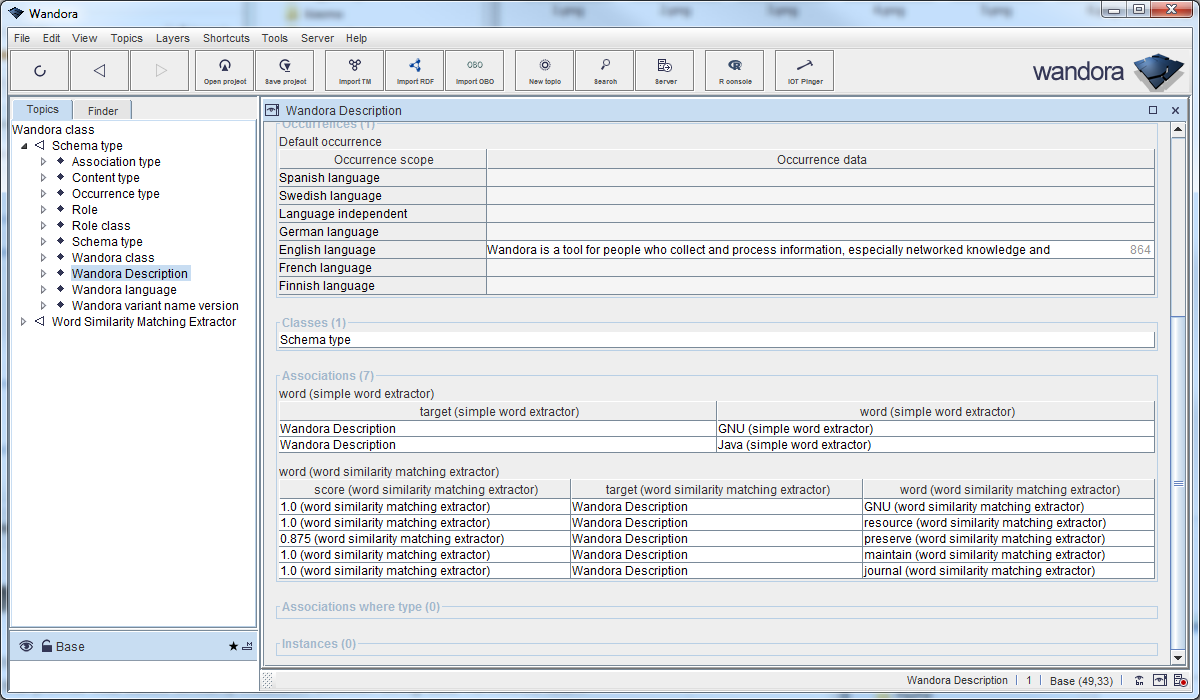Click Schema type in Classes section
Viewport: 1200px width, 700px height.
tap(315, 340)
